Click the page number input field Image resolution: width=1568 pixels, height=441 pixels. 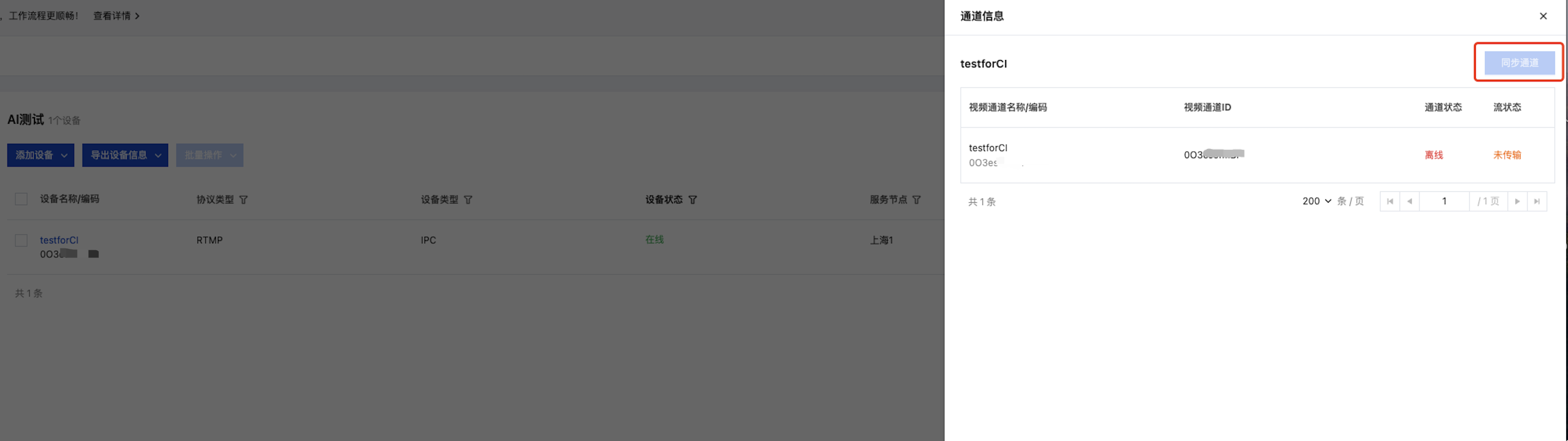coord(1444,201)
